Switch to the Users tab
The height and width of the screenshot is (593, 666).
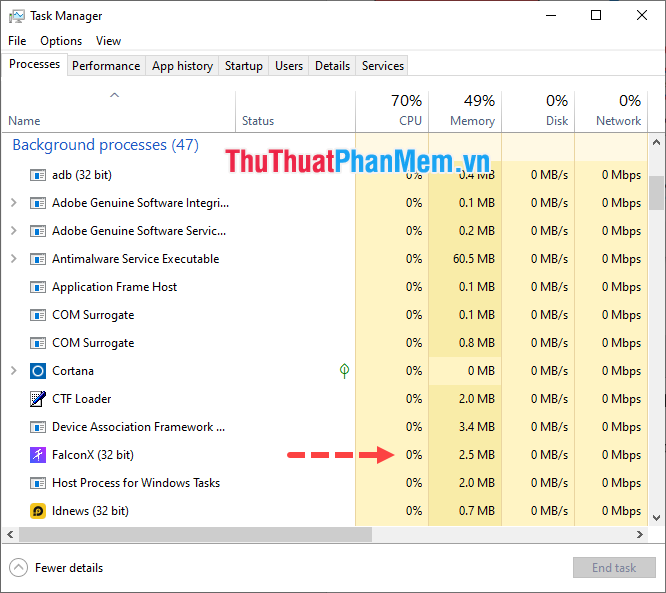pyautogui.click(x=289, y=66)
